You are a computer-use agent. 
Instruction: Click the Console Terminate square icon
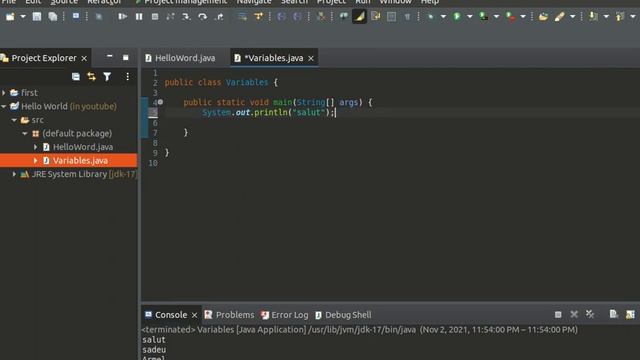pyautogui.click(x=558, y=314)
